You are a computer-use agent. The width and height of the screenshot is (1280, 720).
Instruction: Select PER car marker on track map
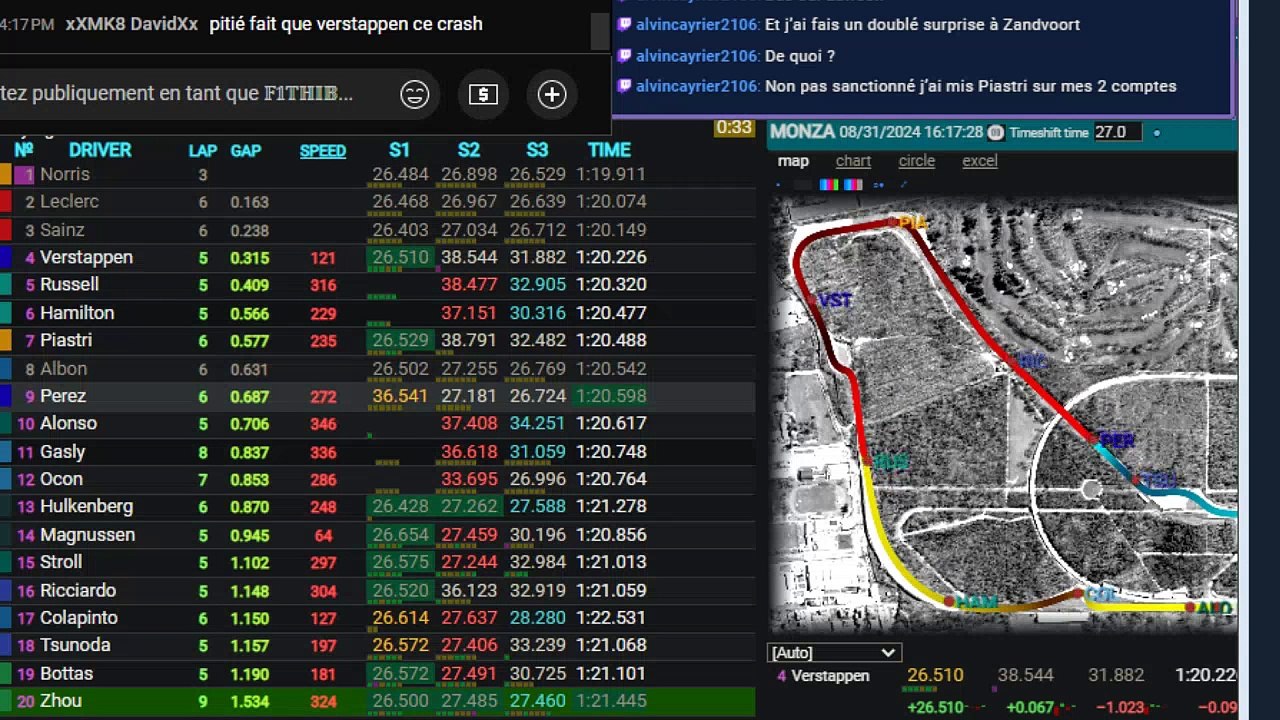click(1116, 440)
